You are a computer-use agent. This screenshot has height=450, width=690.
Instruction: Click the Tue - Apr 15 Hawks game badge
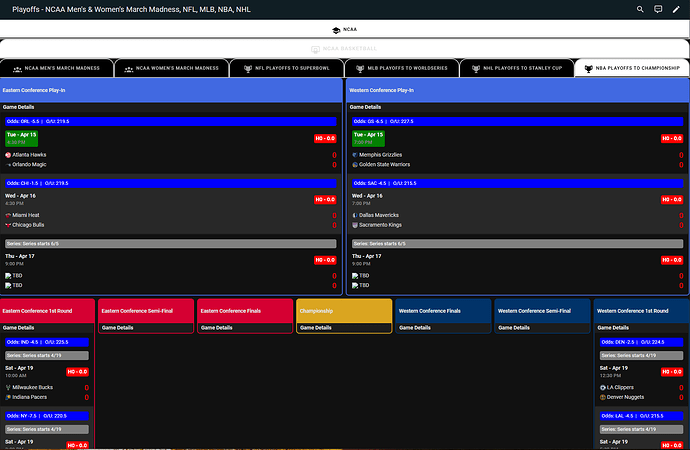click(x=21, y=138)
